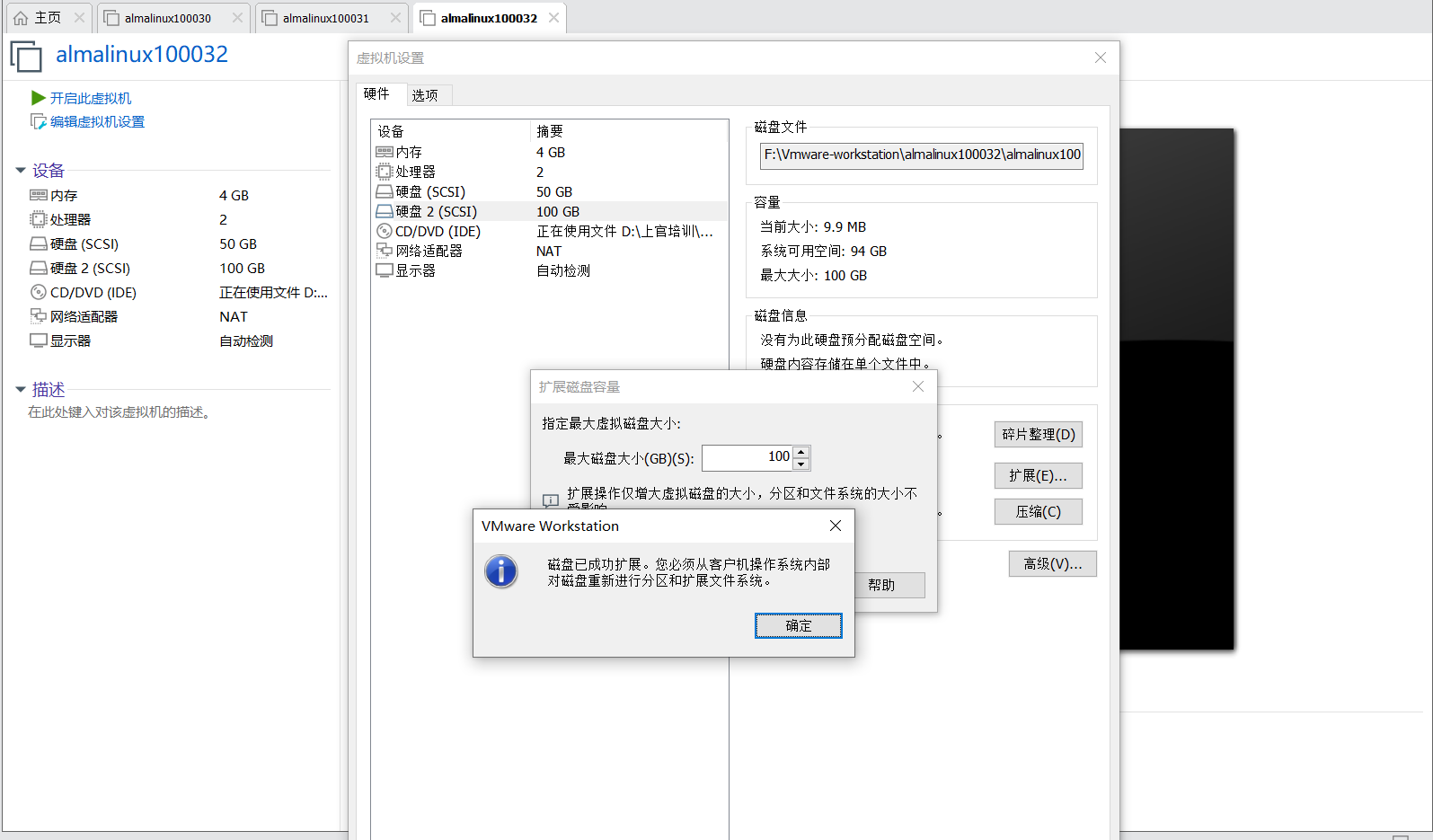Screen dimensions: 1433x840
Task: Increase max disk size with up arrow
Action: coord(801,451)
